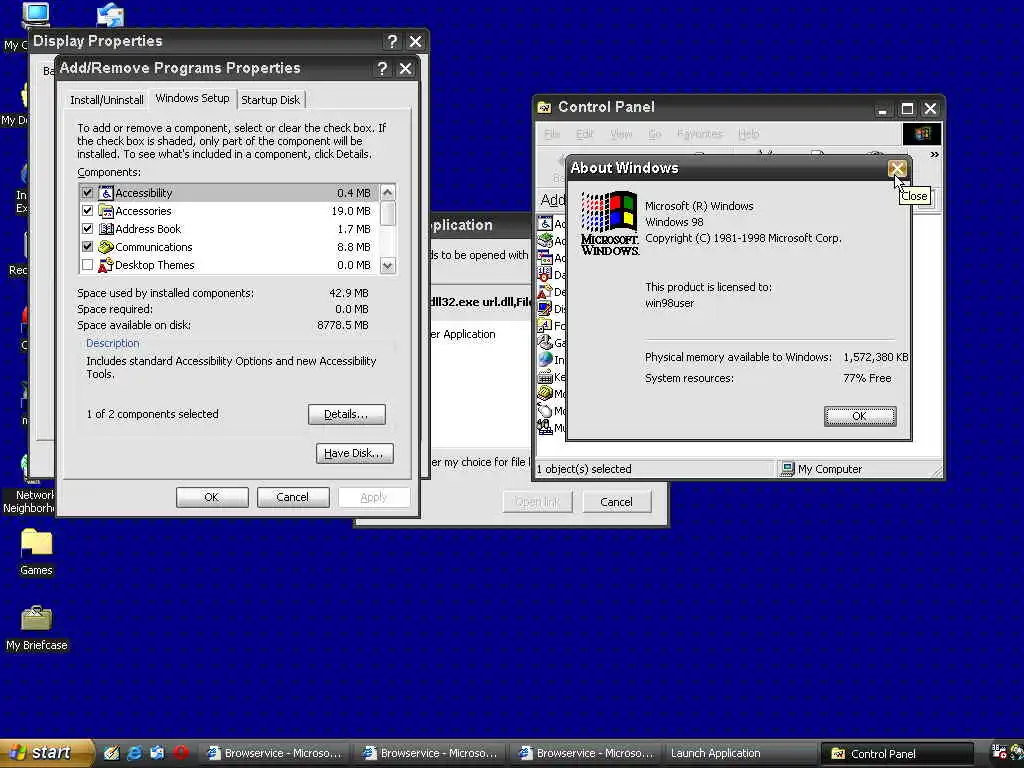
Task: Click Display Properties help question mark
Action: tap(392, 42)
